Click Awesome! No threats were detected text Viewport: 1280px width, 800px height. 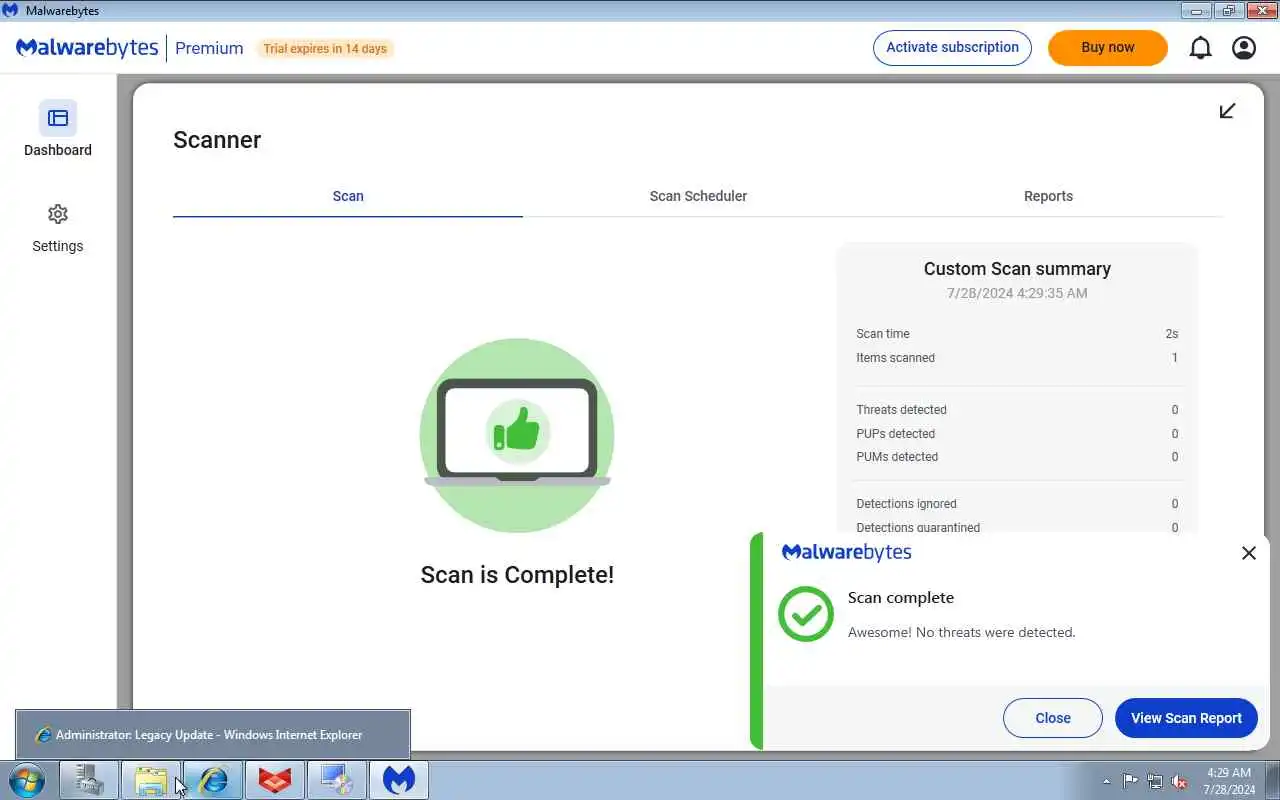[962, 633]
